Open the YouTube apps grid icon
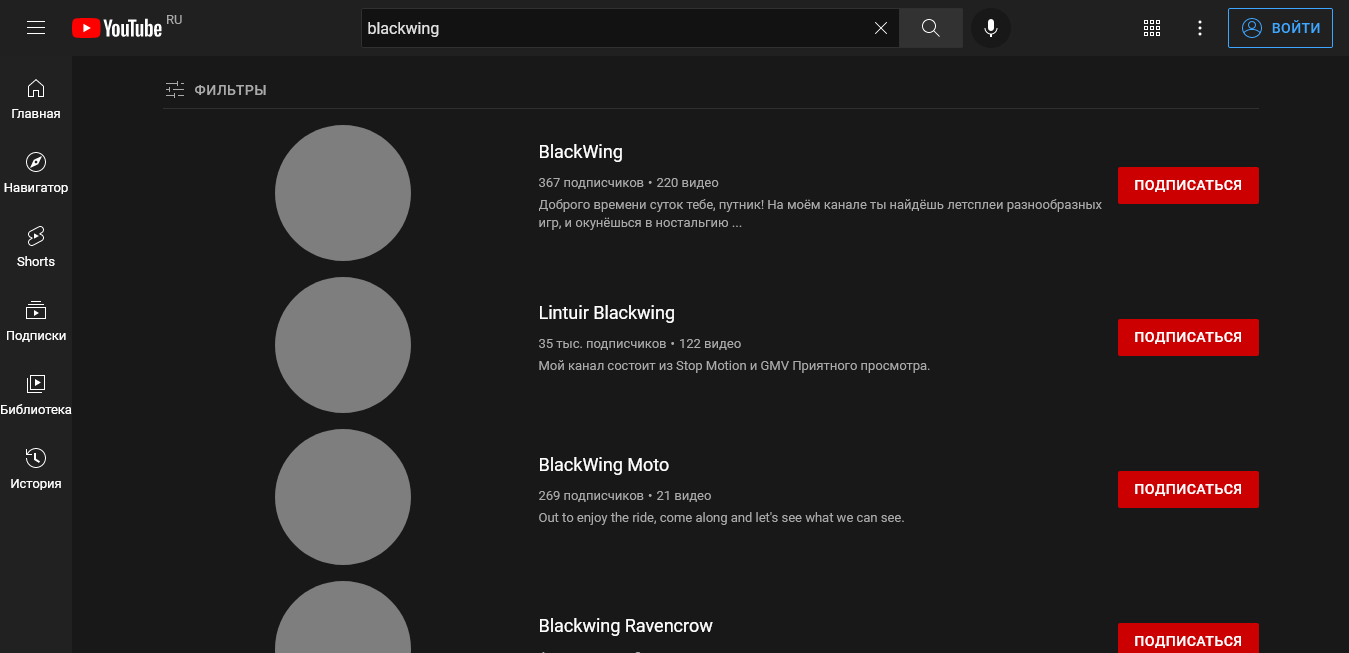 click(x=1152, y=28)
